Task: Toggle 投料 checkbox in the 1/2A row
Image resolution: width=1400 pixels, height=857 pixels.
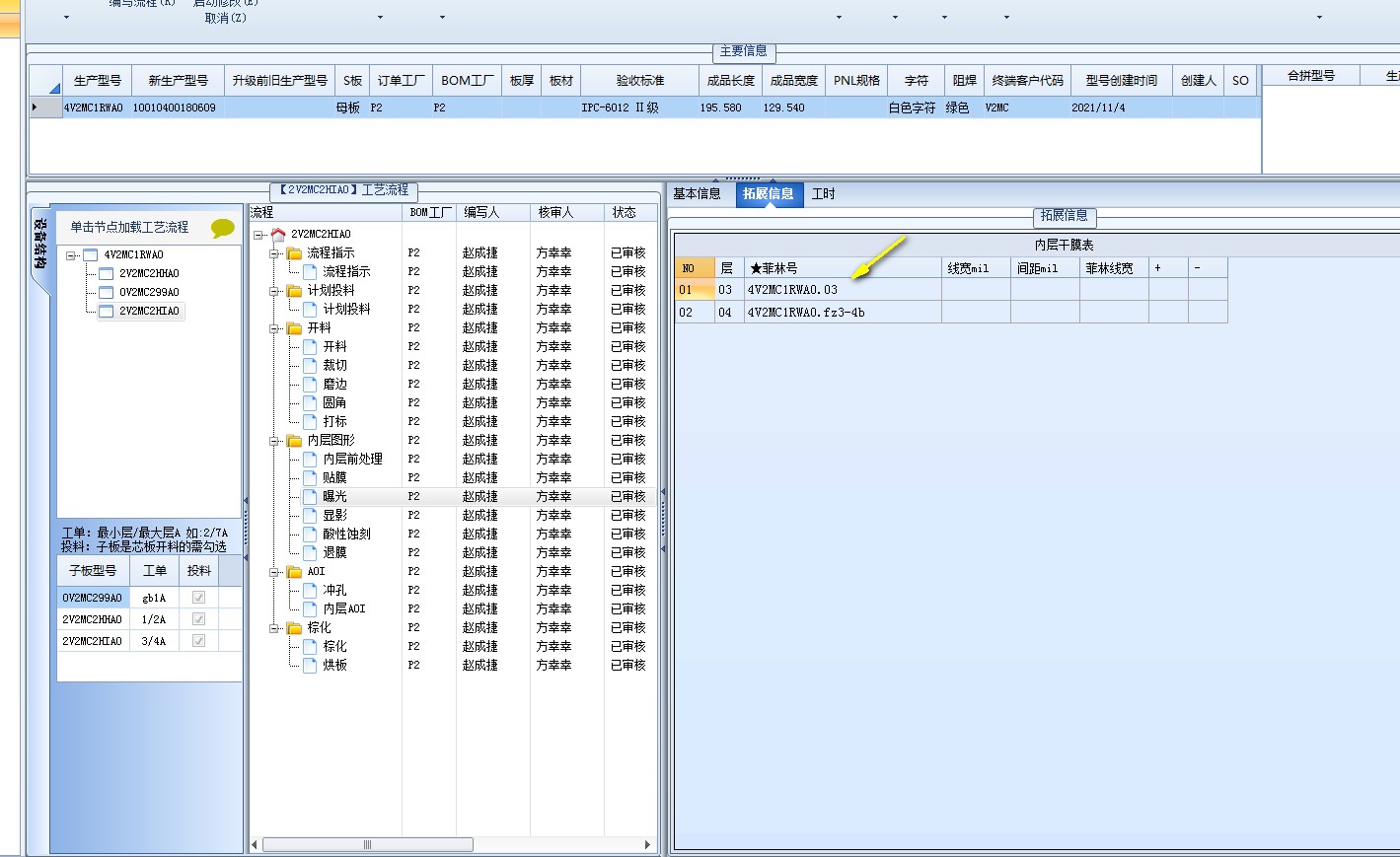Action: coord(198,619)
